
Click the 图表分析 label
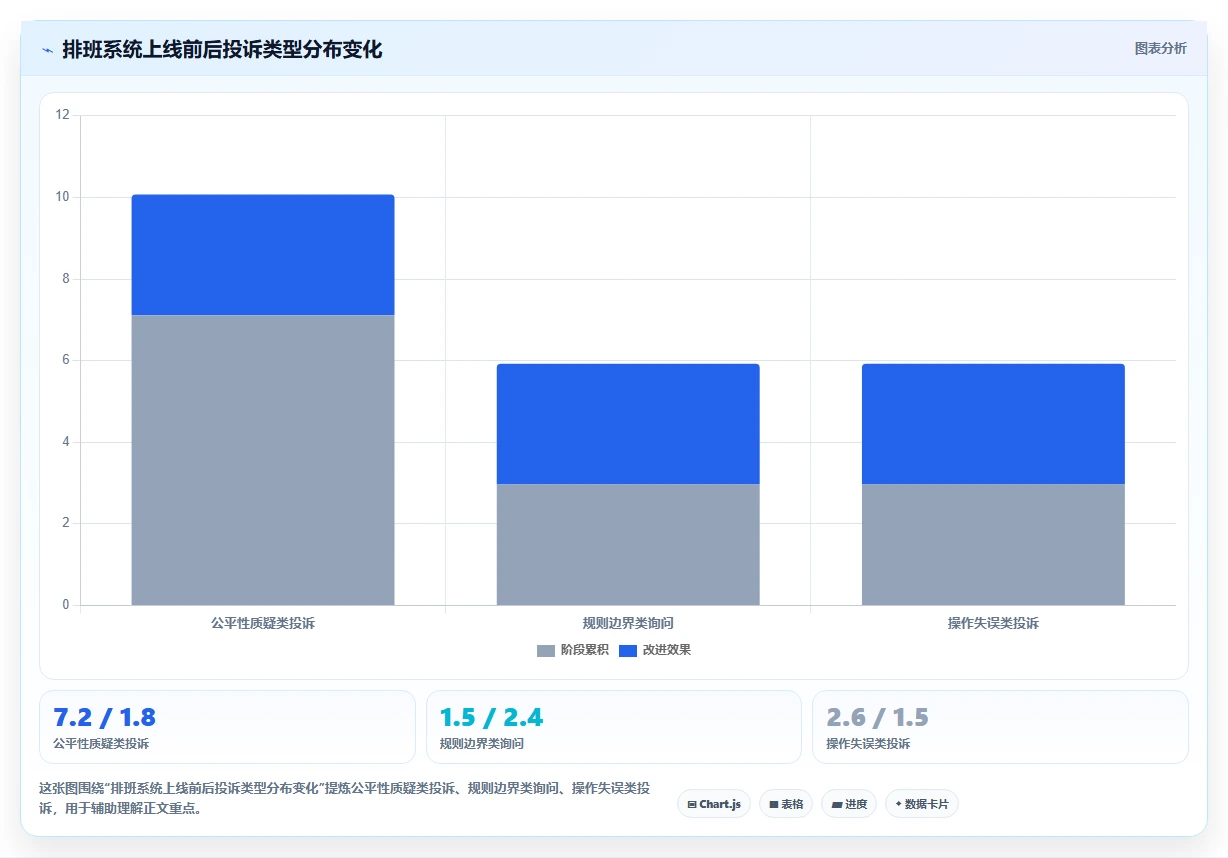pos(1160,48)
